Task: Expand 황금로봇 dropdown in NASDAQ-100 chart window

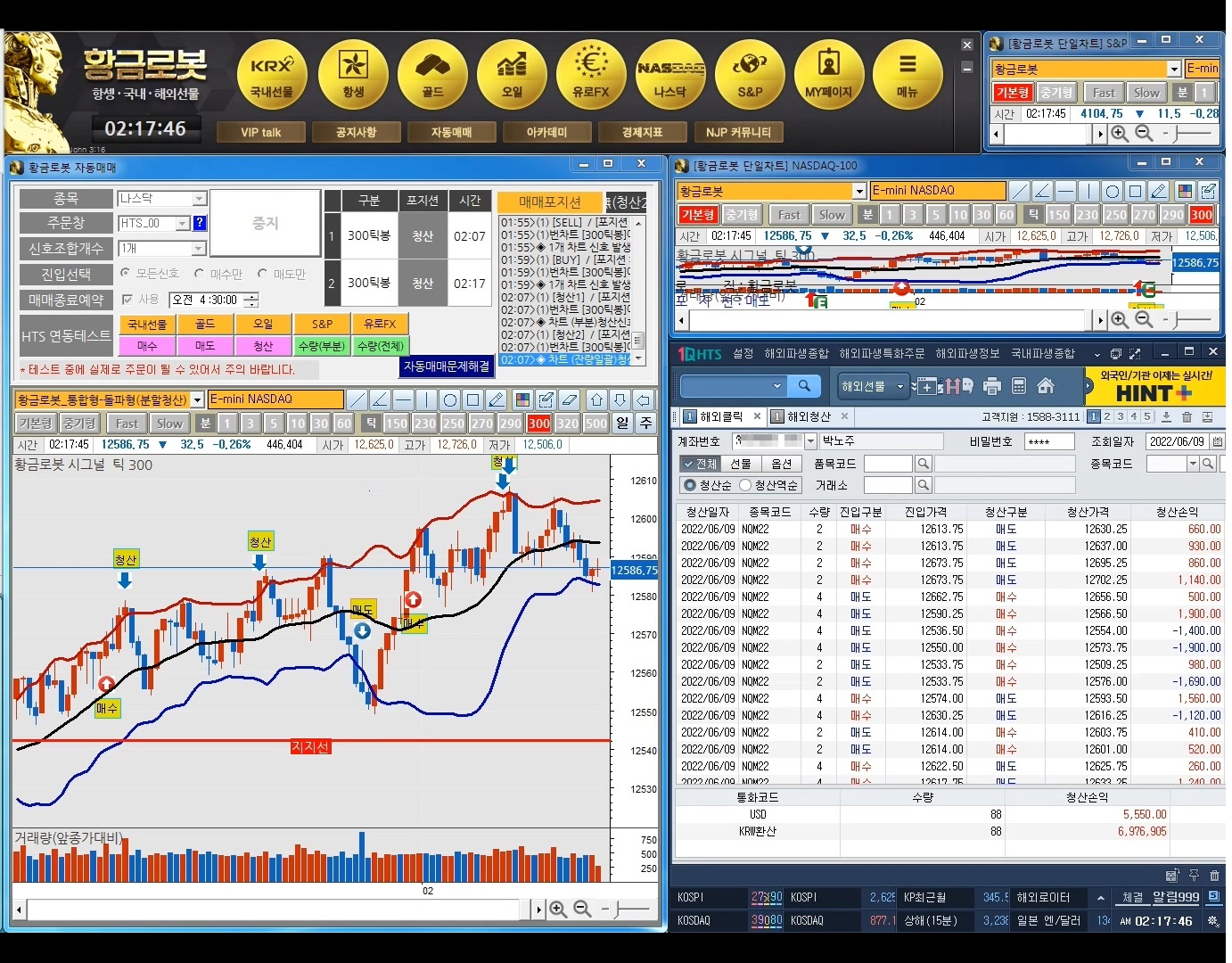Action: (x=859, y=191)
